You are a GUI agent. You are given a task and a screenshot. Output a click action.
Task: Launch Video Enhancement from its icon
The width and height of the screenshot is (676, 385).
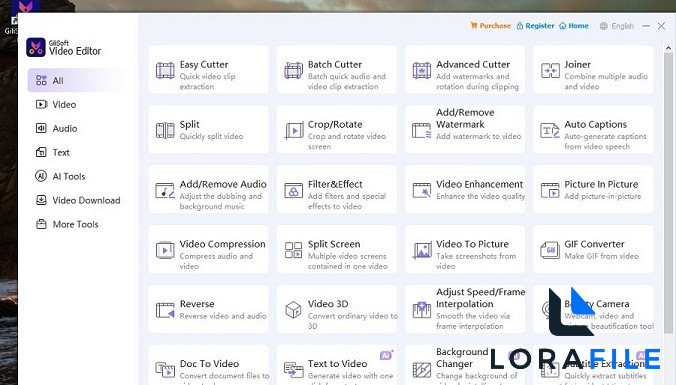click(x=422, y=190)
